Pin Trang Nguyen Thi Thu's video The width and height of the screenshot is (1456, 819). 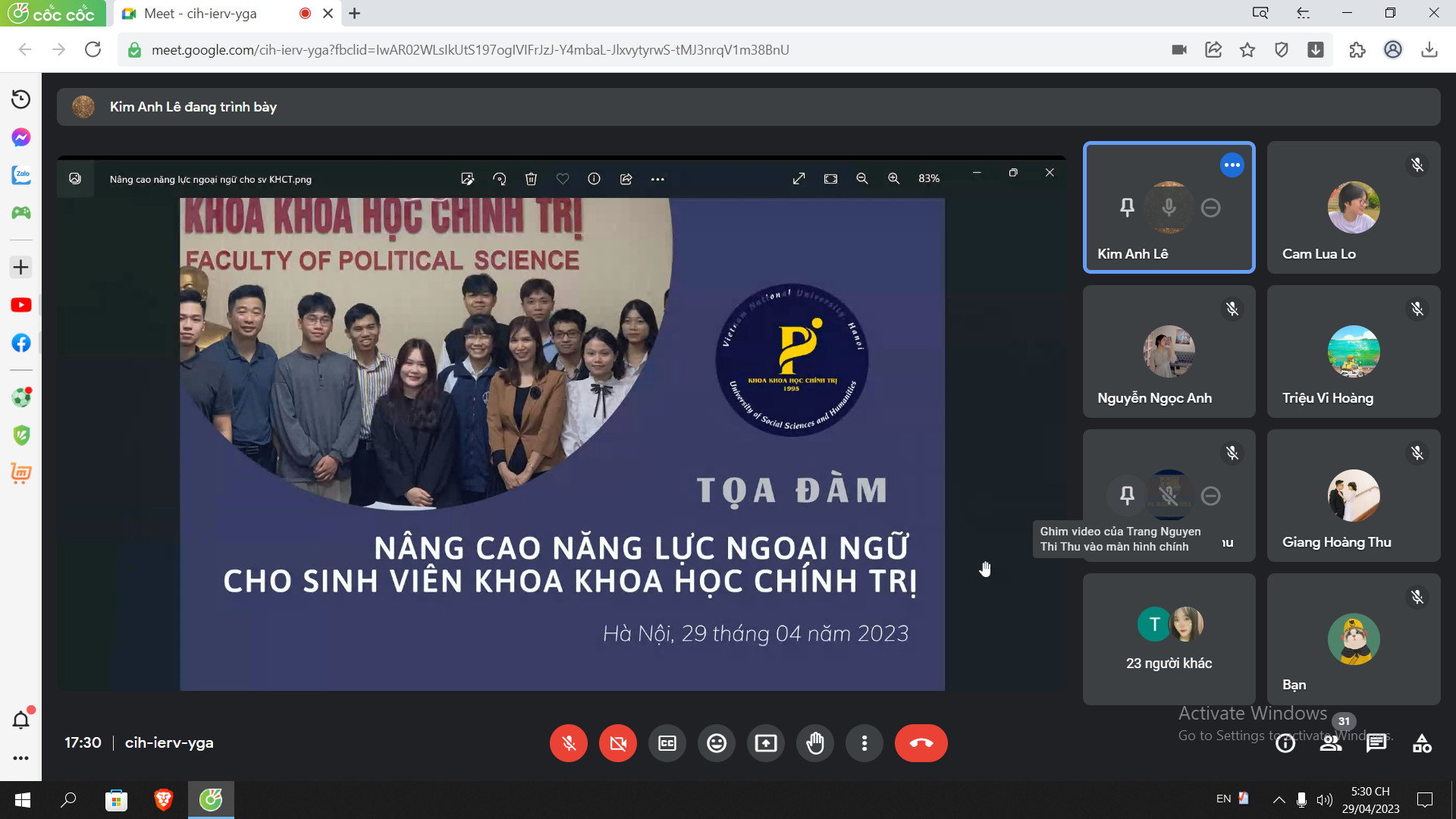[x=1128, y=495]
